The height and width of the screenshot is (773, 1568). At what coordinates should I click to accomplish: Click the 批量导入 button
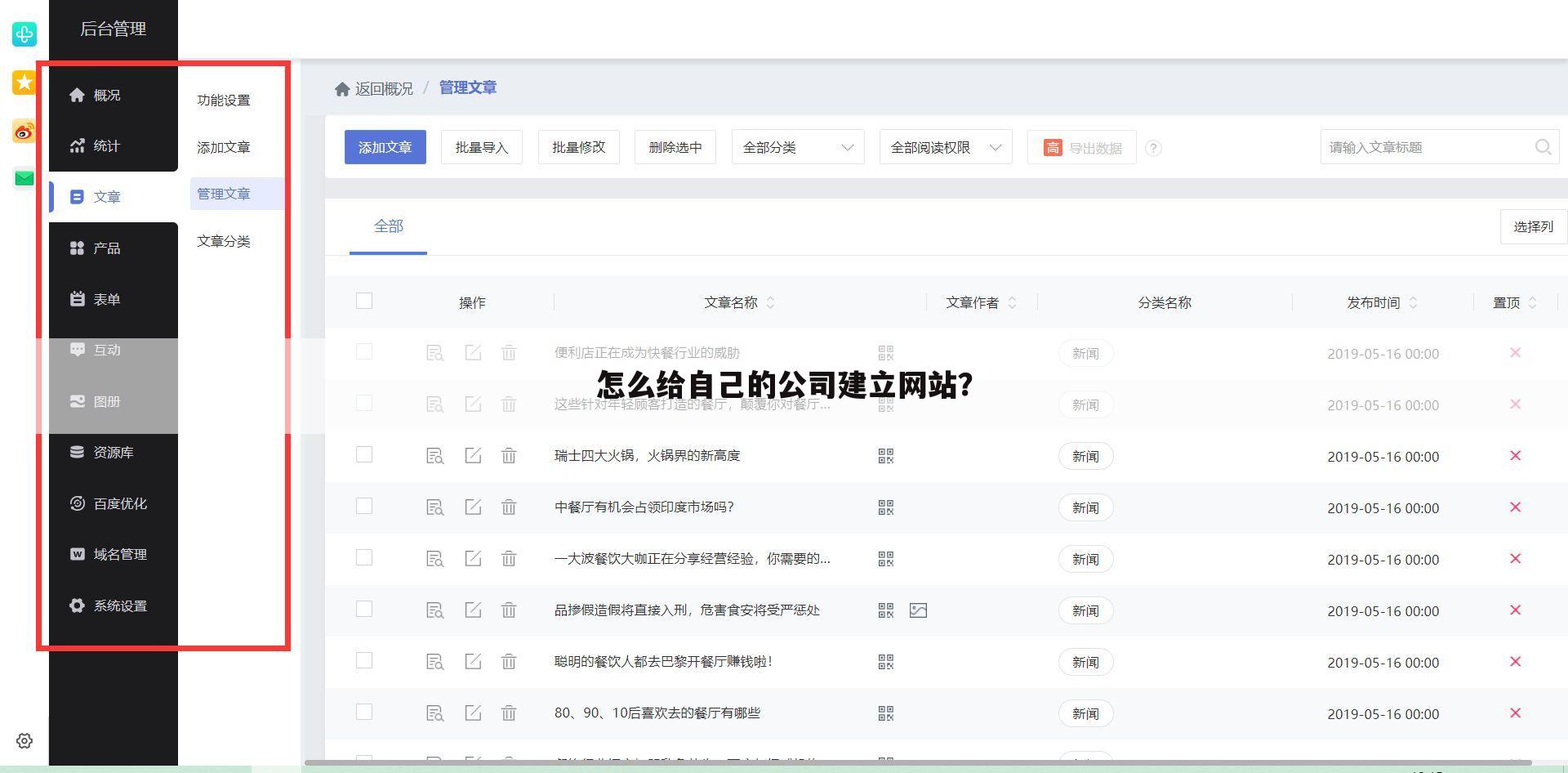tap(482, 147)
